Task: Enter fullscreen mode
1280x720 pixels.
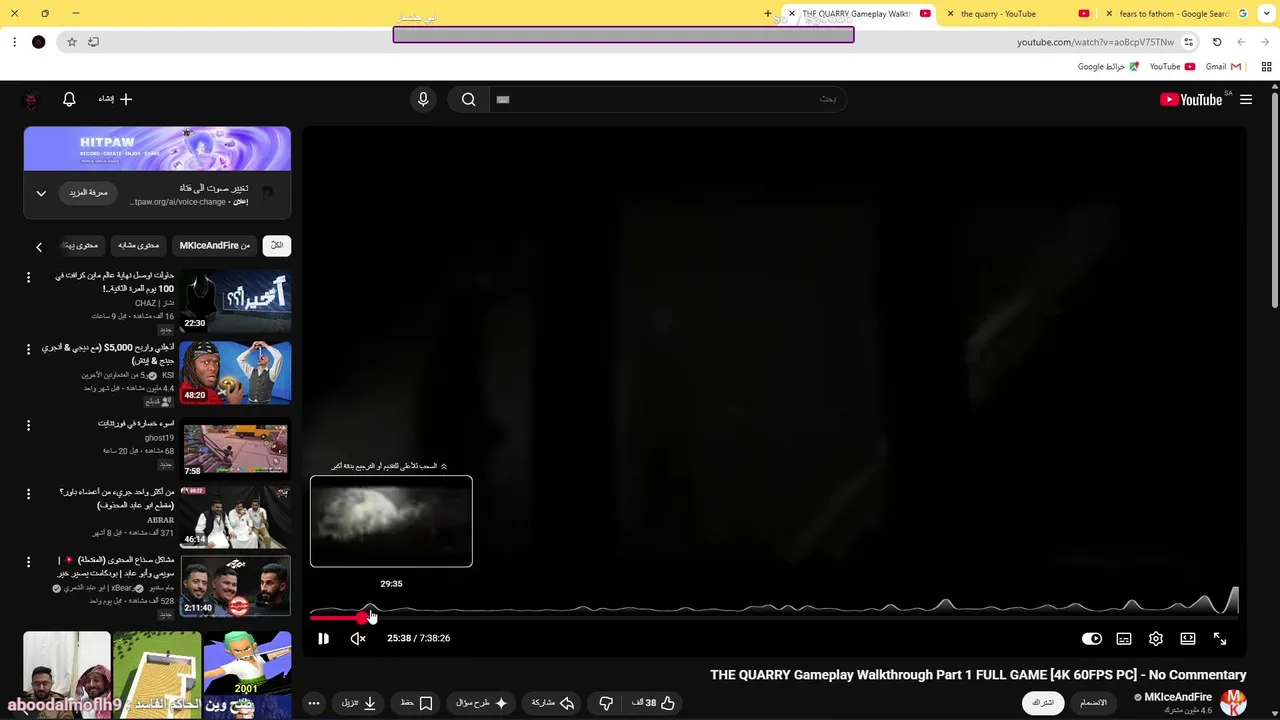Action: point(1220,638)
